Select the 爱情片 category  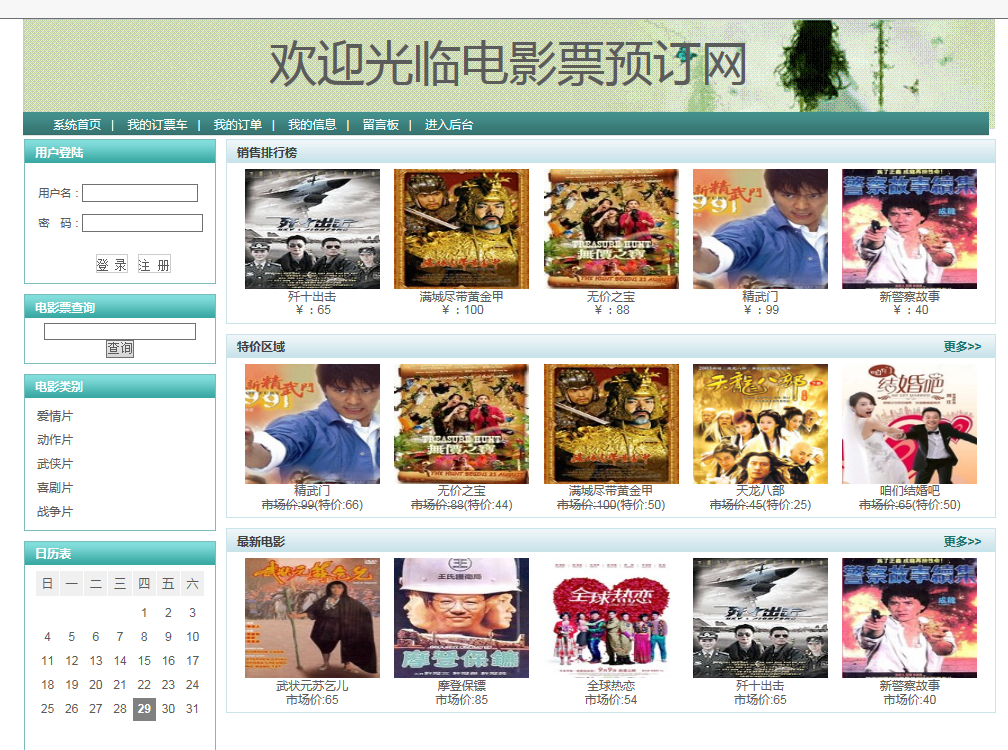pos(55,416)
